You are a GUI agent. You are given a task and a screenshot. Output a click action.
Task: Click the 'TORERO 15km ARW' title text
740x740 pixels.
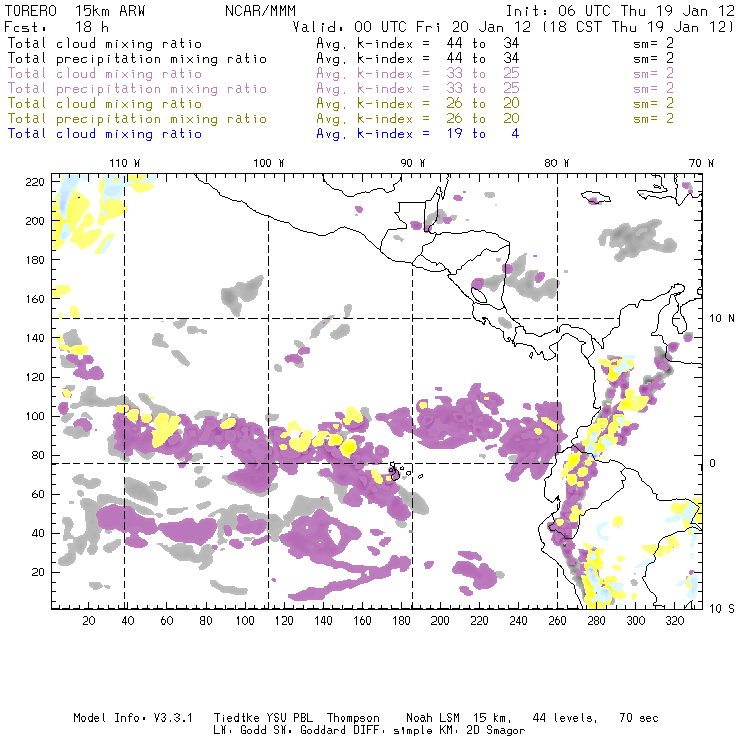tap(75, 11)
